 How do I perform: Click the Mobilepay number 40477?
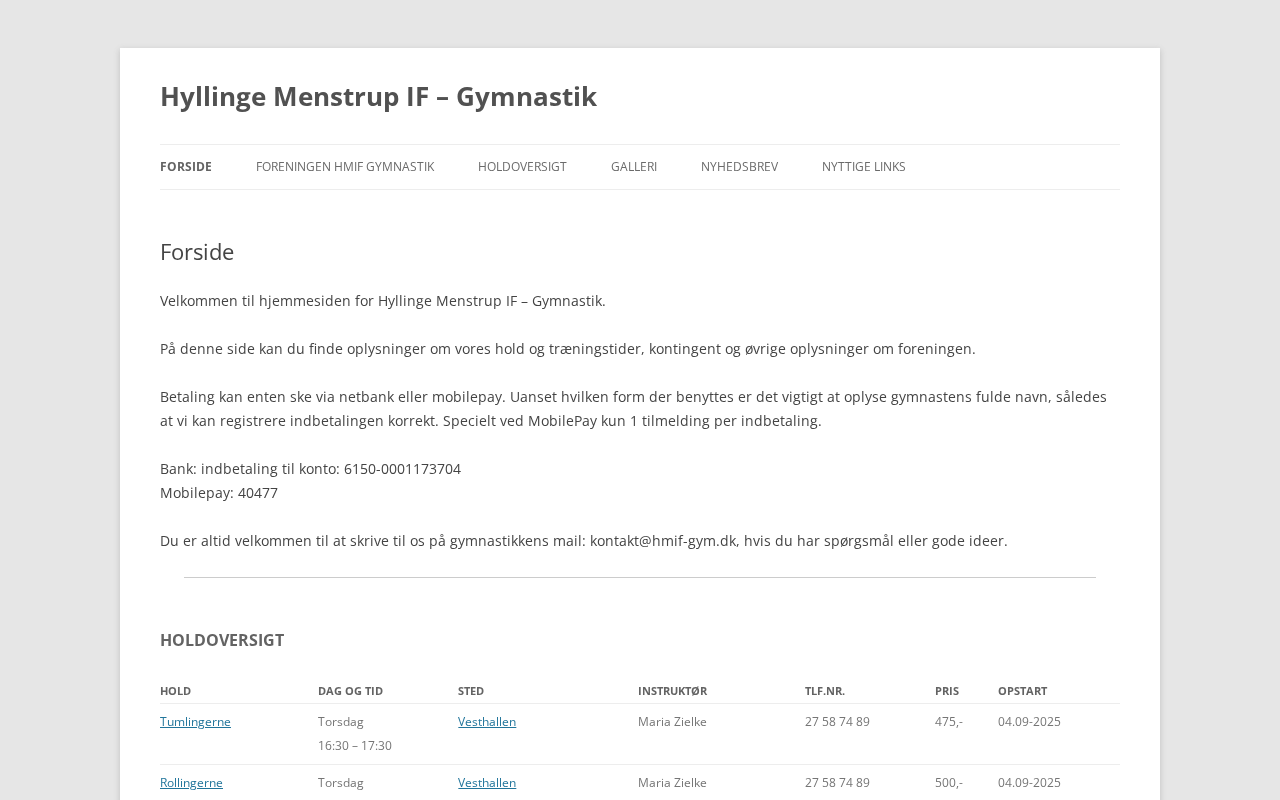coord(258,493)
